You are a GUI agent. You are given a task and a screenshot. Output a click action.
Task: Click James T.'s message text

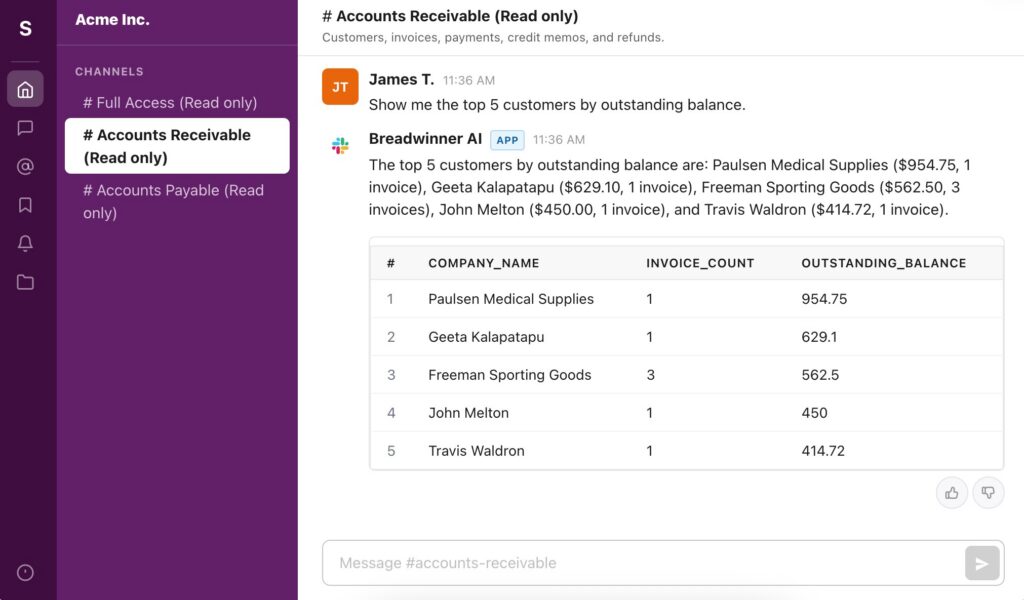[x=557, y=104]
